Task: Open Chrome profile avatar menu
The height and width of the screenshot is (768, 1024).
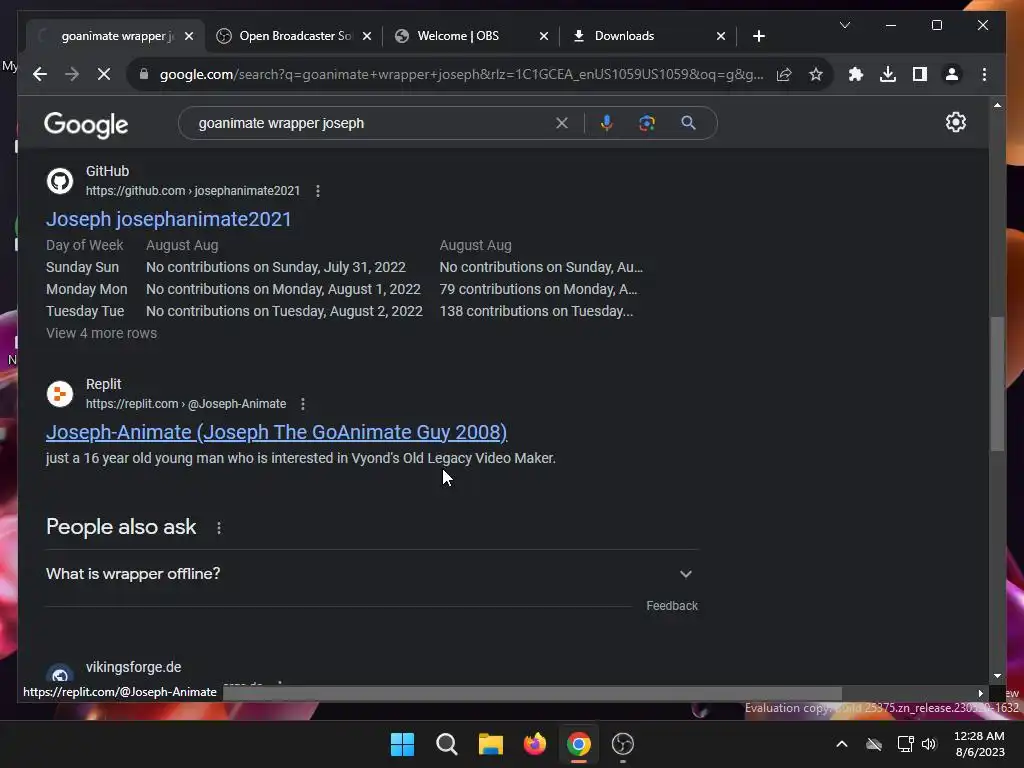Action: (952, 74)
